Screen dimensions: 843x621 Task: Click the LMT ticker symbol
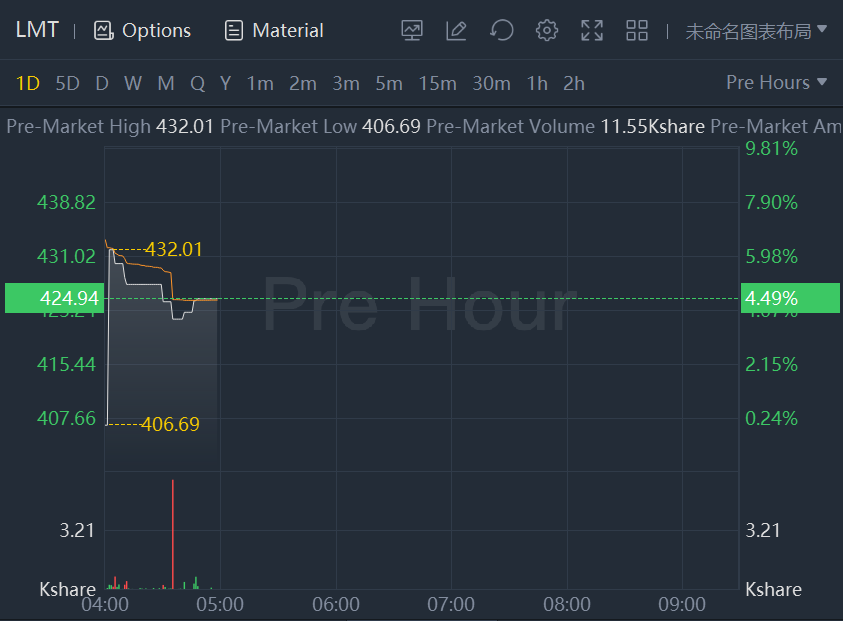pos(37,30)
